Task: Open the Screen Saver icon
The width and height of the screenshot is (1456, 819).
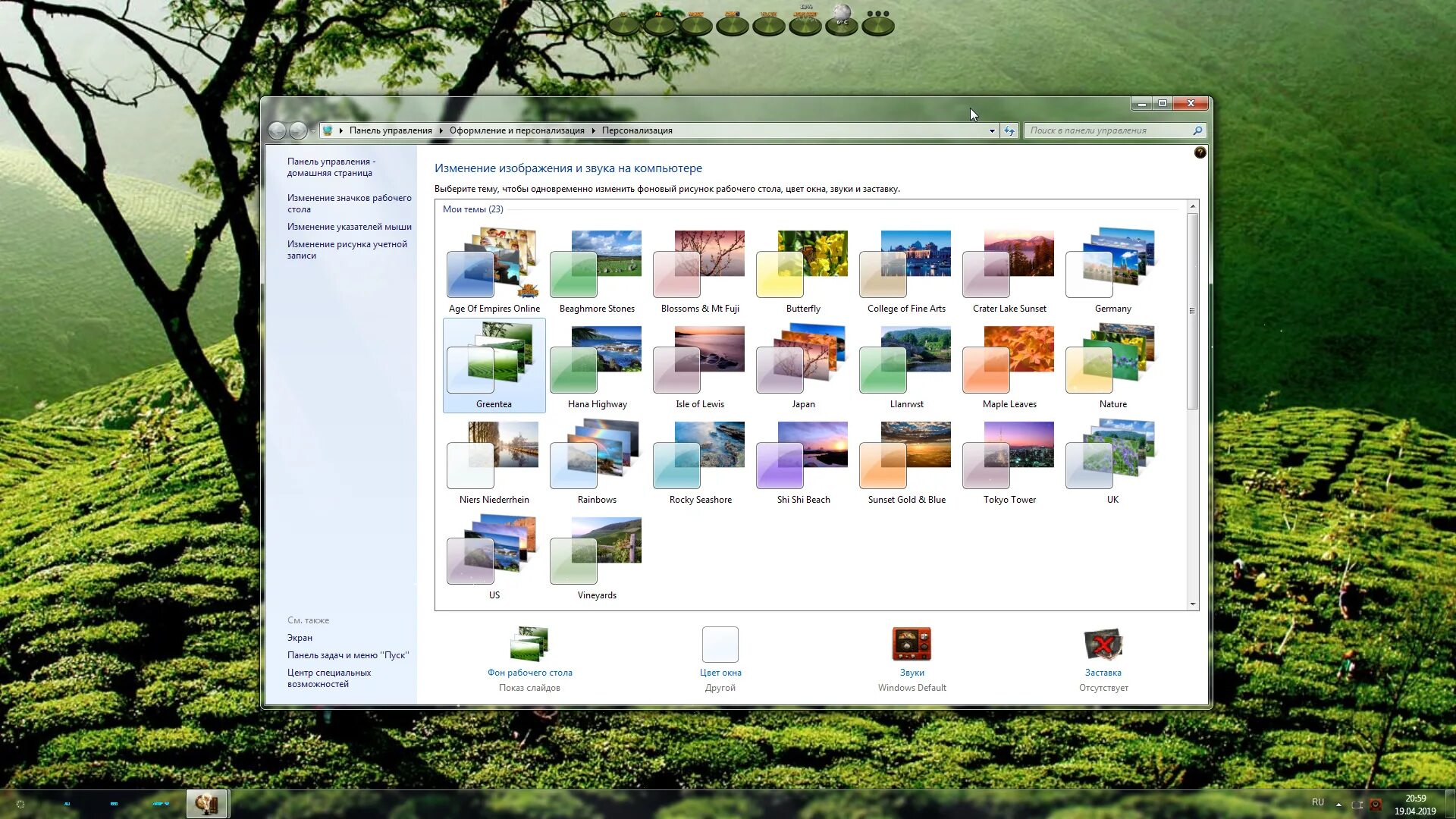Action: [1103, 645]
